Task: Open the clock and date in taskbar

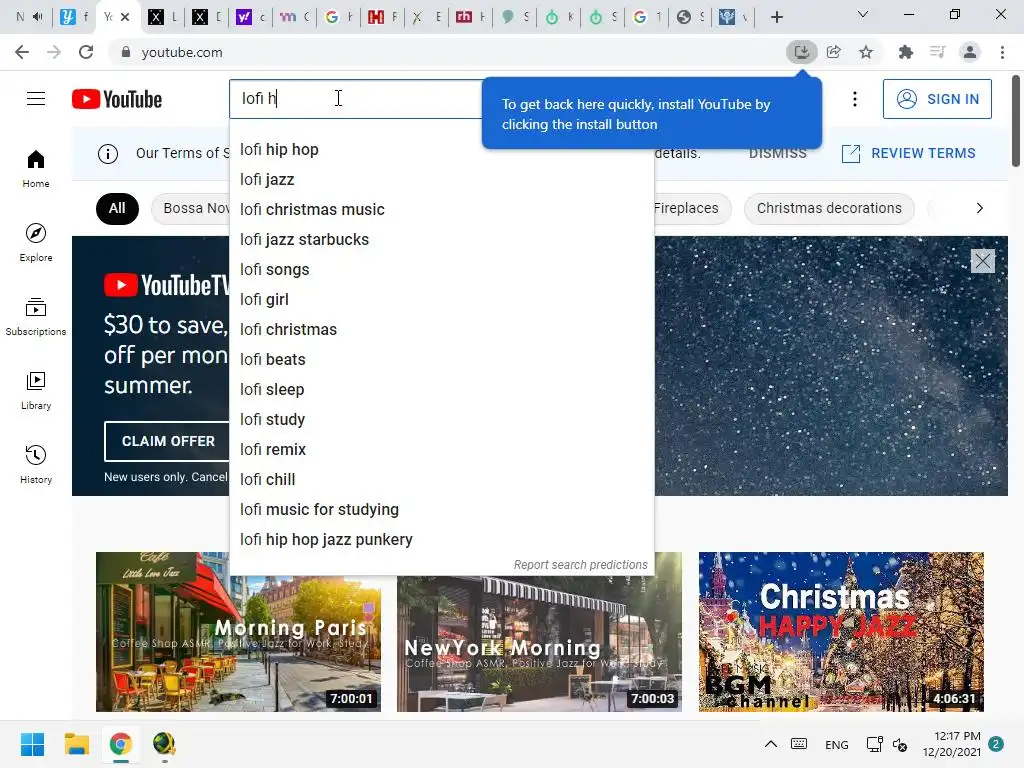Action: [951, 744]
